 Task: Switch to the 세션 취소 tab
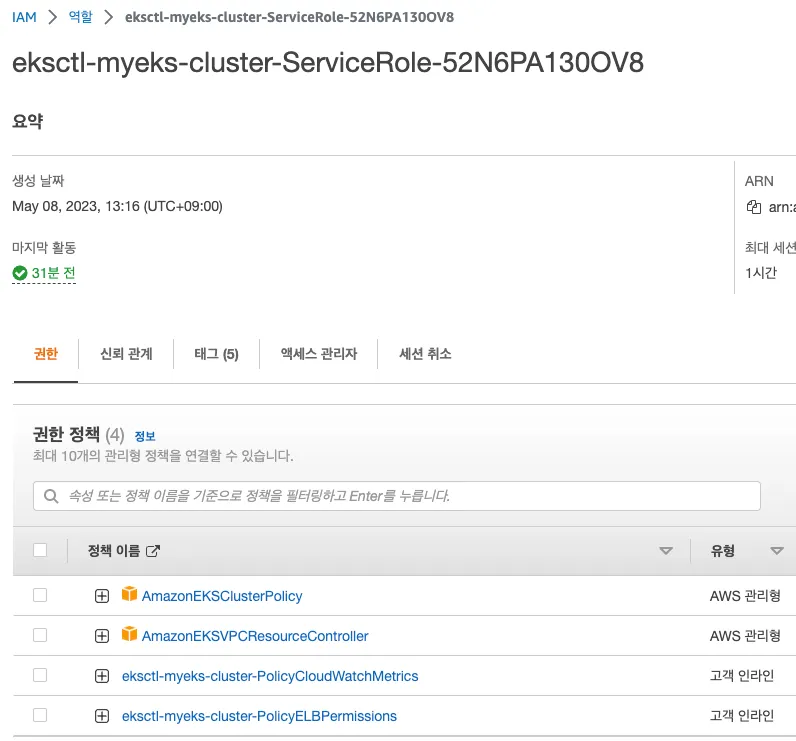pos(425,354)
